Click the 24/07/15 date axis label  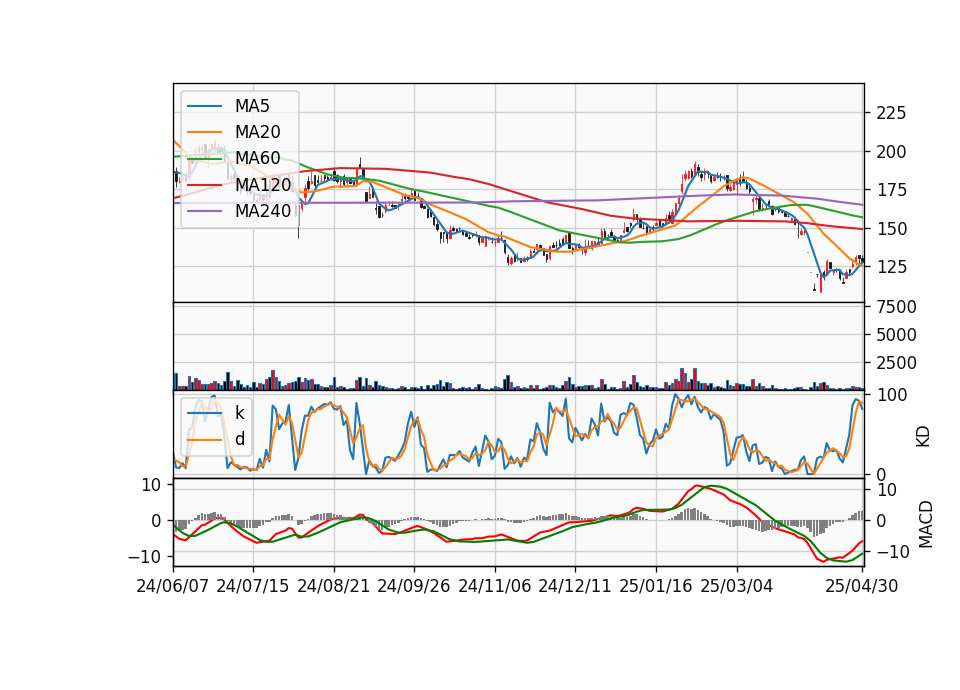pyautogui.click(x=252, y=586)
